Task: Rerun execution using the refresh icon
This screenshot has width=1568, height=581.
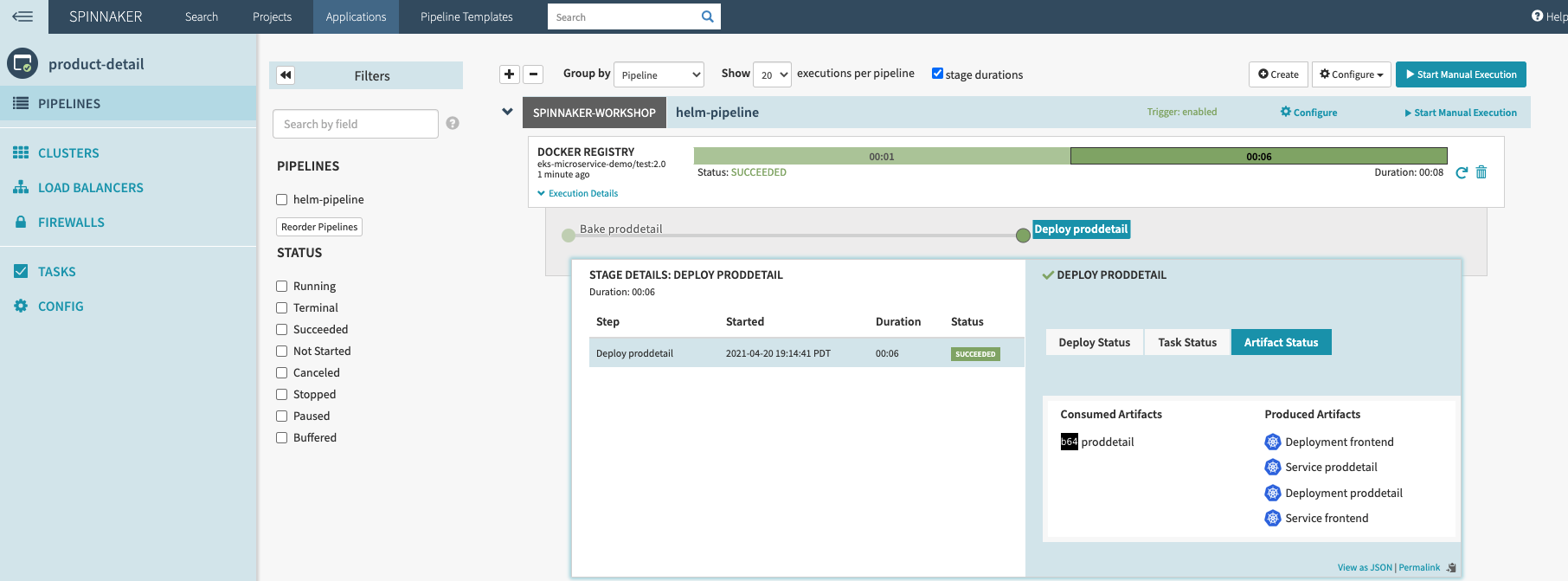Action: coord(1462,172)
